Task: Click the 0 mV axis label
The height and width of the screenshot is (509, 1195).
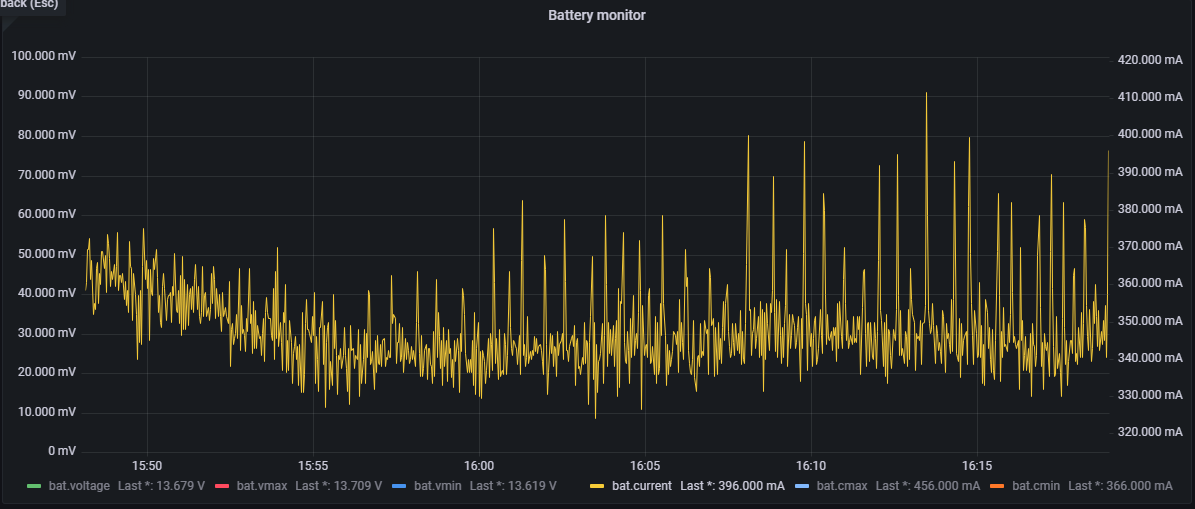Action: coord(62,451)
